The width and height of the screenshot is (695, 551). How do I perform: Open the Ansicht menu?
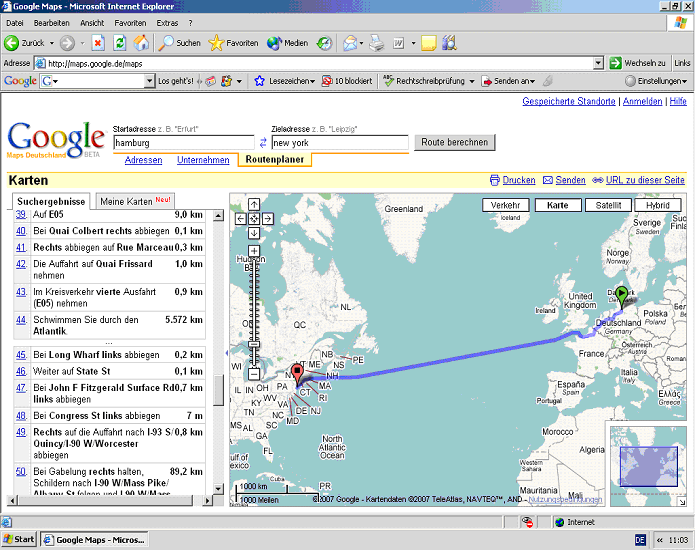(92, 23)
